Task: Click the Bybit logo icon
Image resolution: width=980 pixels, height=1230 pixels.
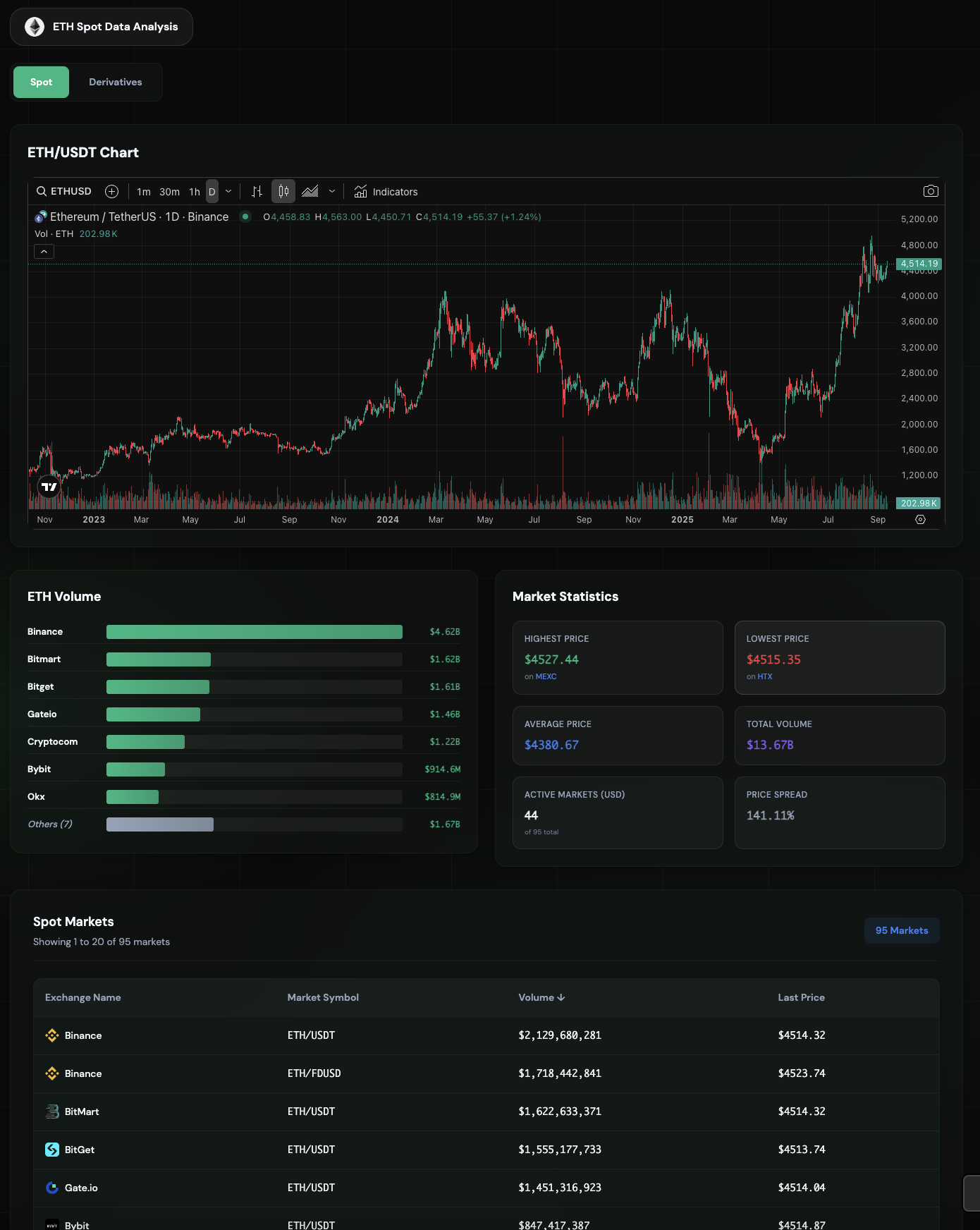Action: [52, 1225]
